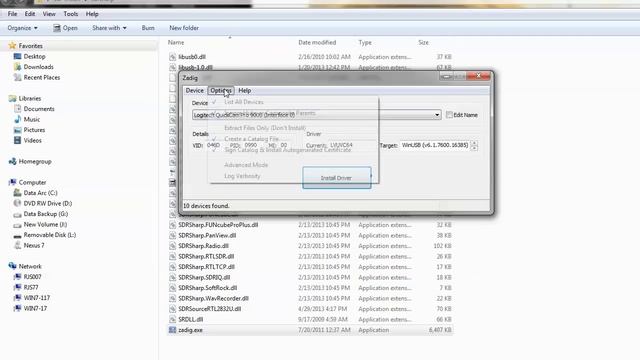Viewport: 640px width, 360px height.
Task: Select the Nexus 7 device icon
Action: click(x=17, y=245)
